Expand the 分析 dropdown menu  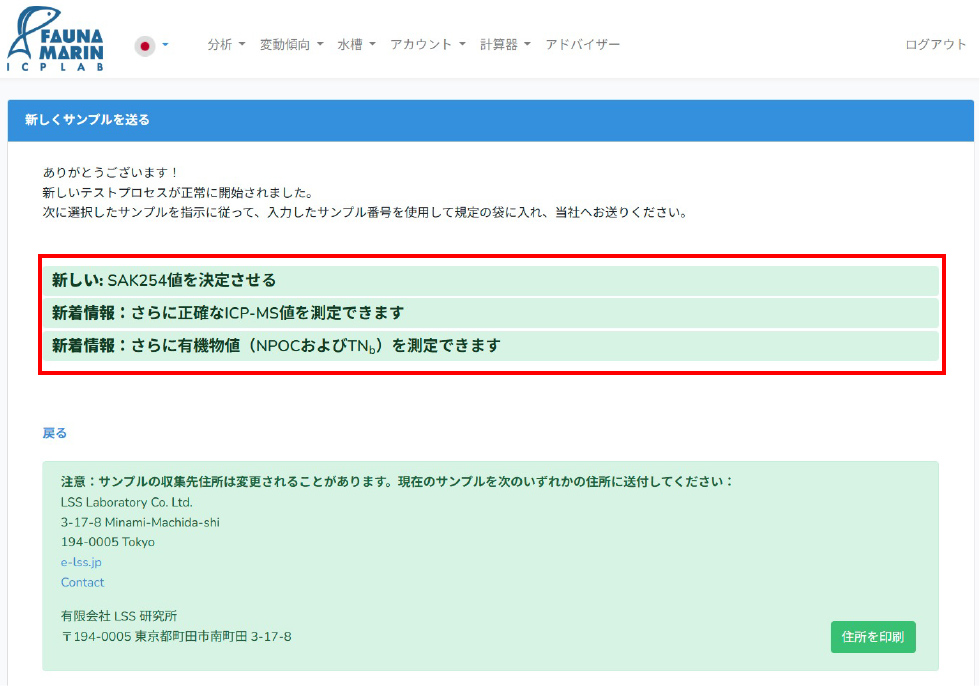(226, 45)
